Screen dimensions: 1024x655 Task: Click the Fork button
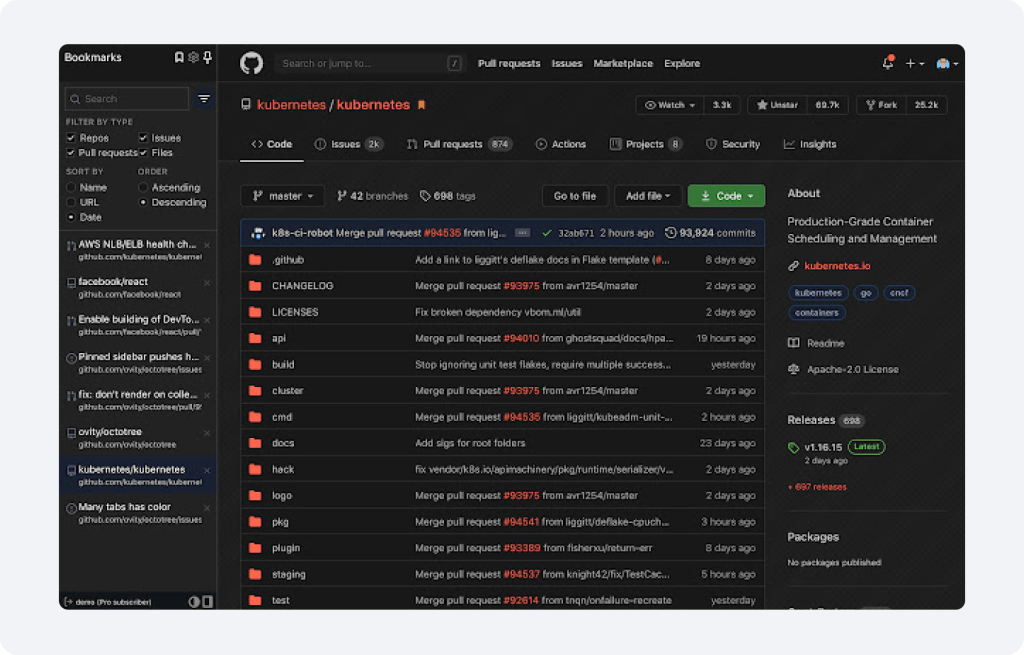881,105
